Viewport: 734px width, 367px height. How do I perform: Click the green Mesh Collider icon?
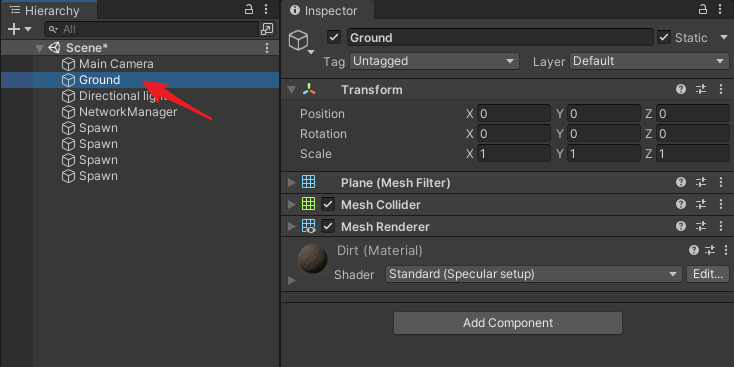[x=308, y=203]
